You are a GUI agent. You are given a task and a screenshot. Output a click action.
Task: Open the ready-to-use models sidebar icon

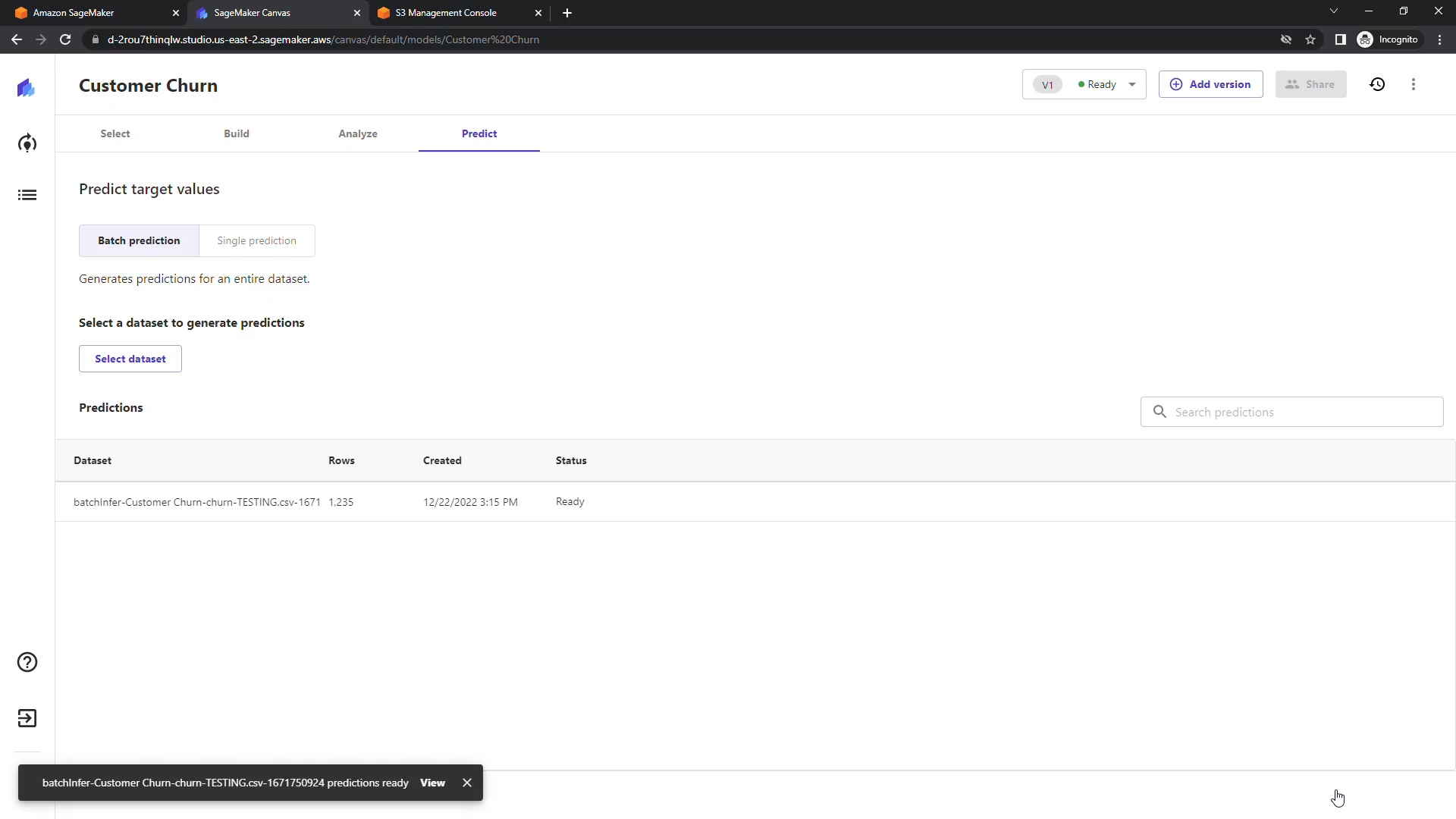(x=27, y=143)
